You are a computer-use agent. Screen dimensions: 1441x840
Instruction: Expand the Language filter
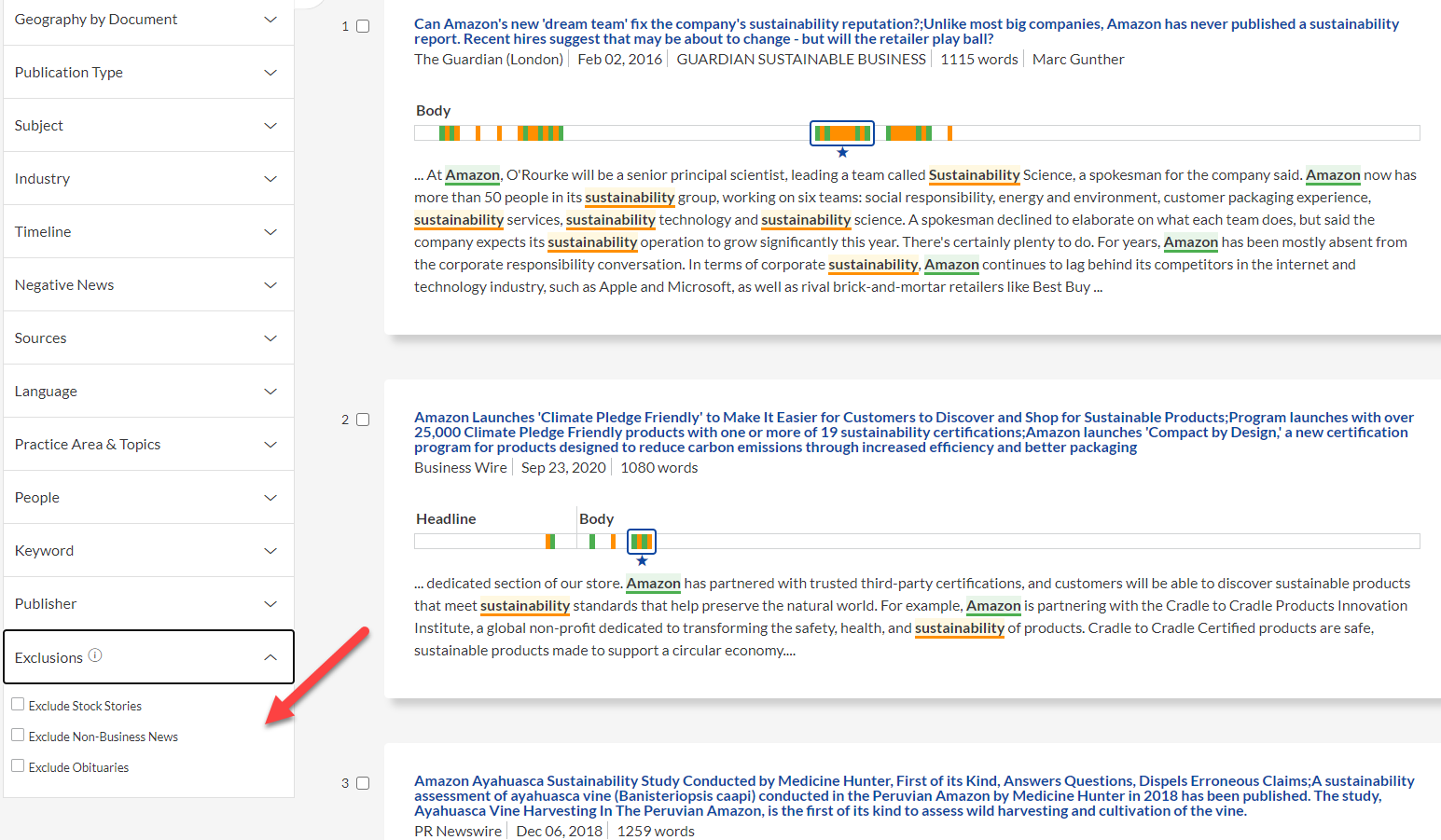tap(148, 391)
